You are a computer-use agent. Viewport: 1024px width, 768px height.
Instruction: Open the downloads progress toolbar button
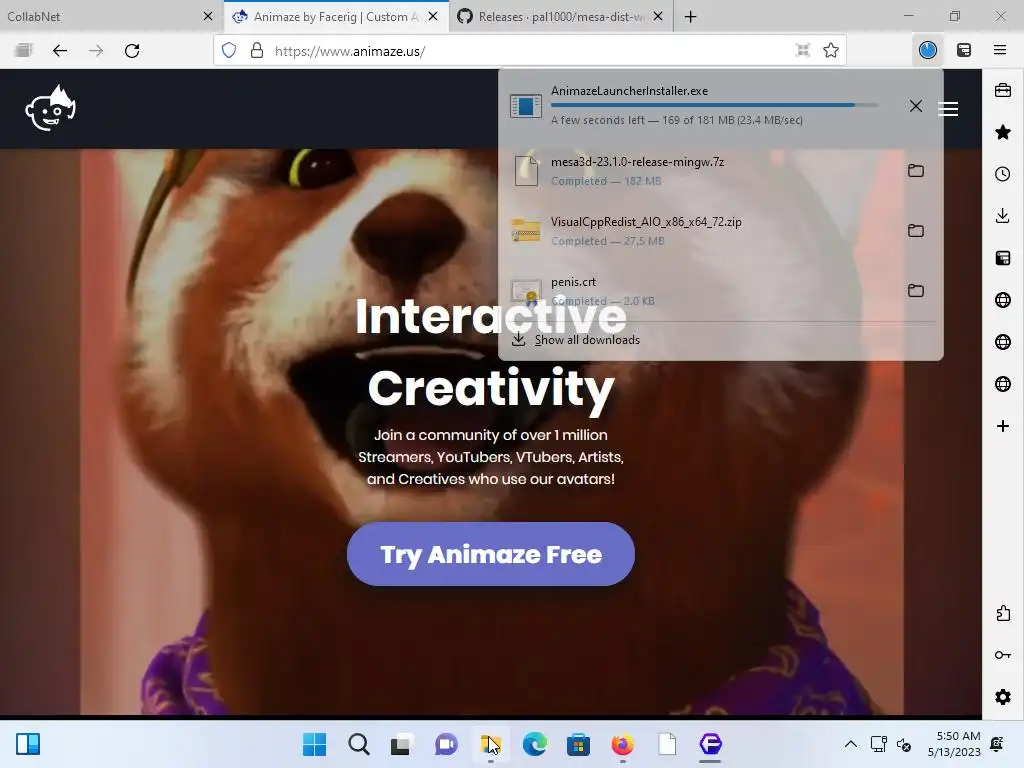point(927,50)
